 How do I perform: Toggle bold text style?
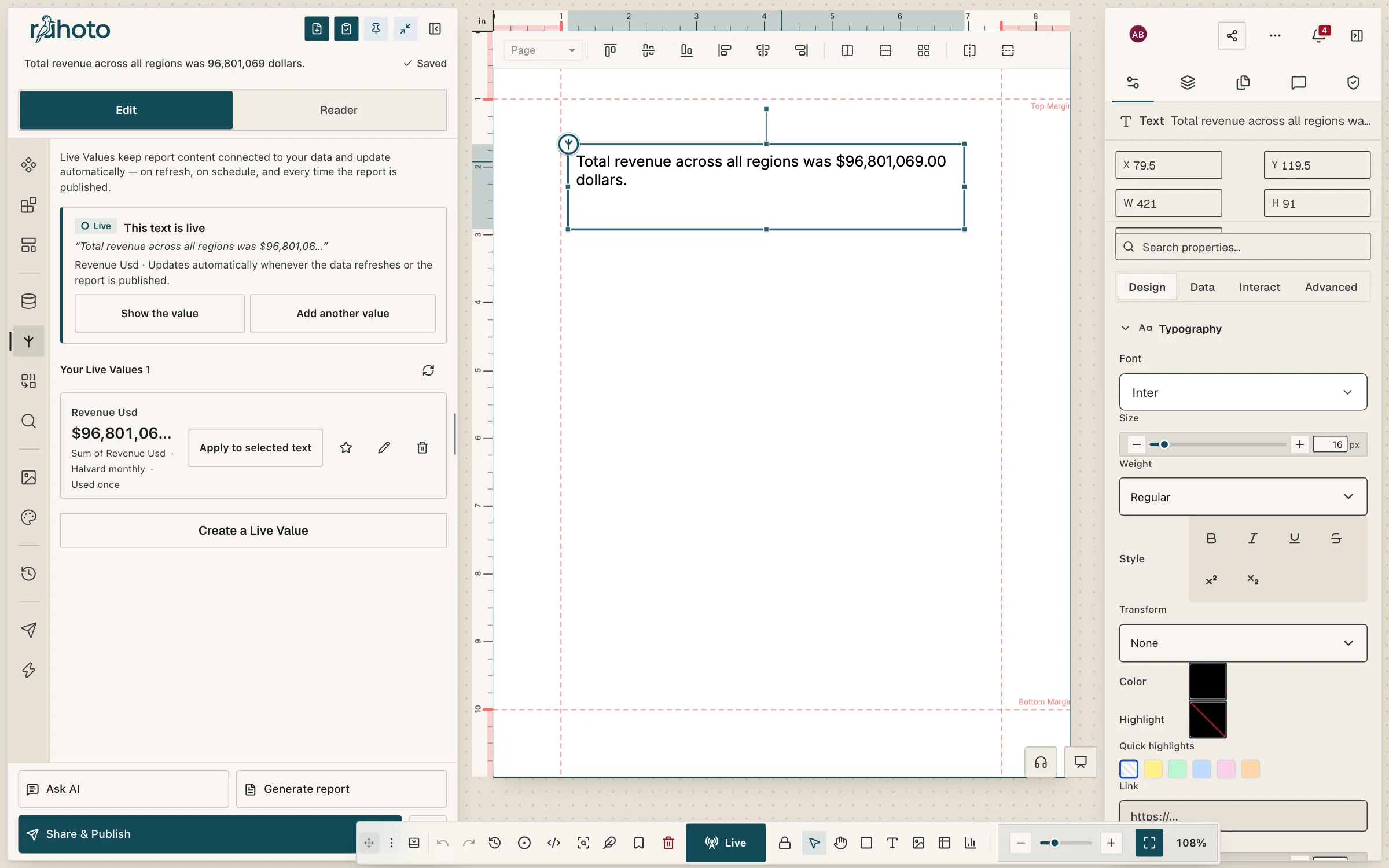coord(1211,538)
